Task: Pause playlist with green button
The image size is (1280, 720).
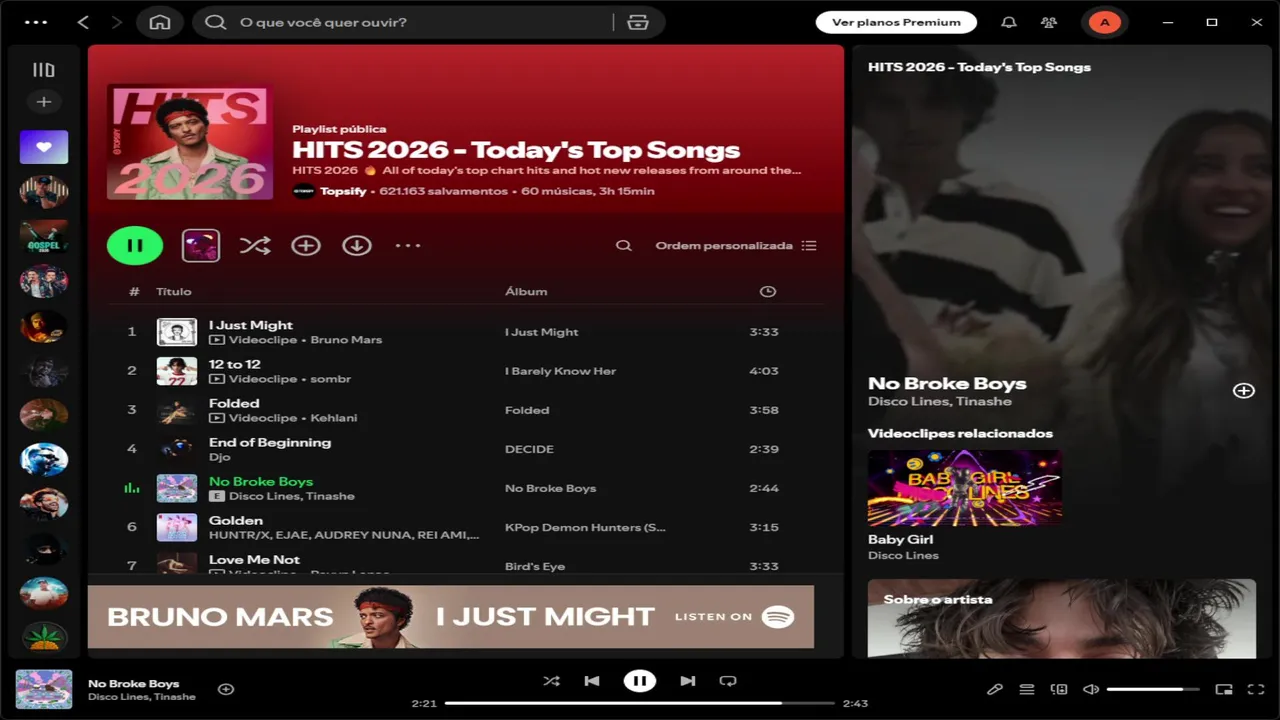Action: coord(135,245)
